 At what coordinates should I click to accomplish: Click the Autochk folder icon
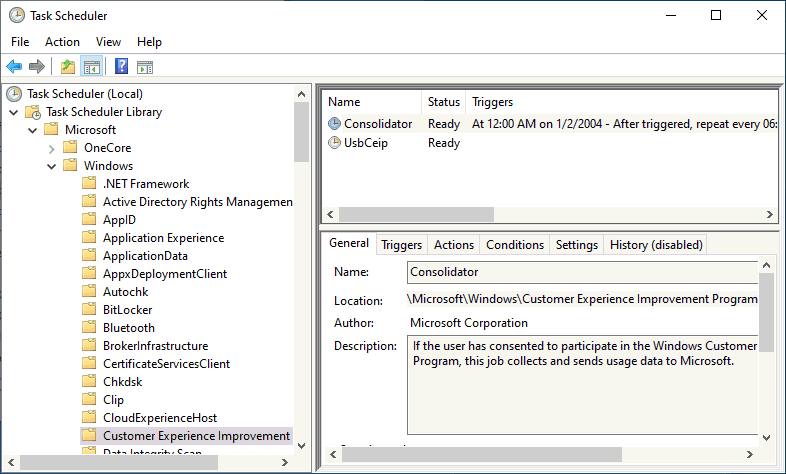tap(89, 291)
